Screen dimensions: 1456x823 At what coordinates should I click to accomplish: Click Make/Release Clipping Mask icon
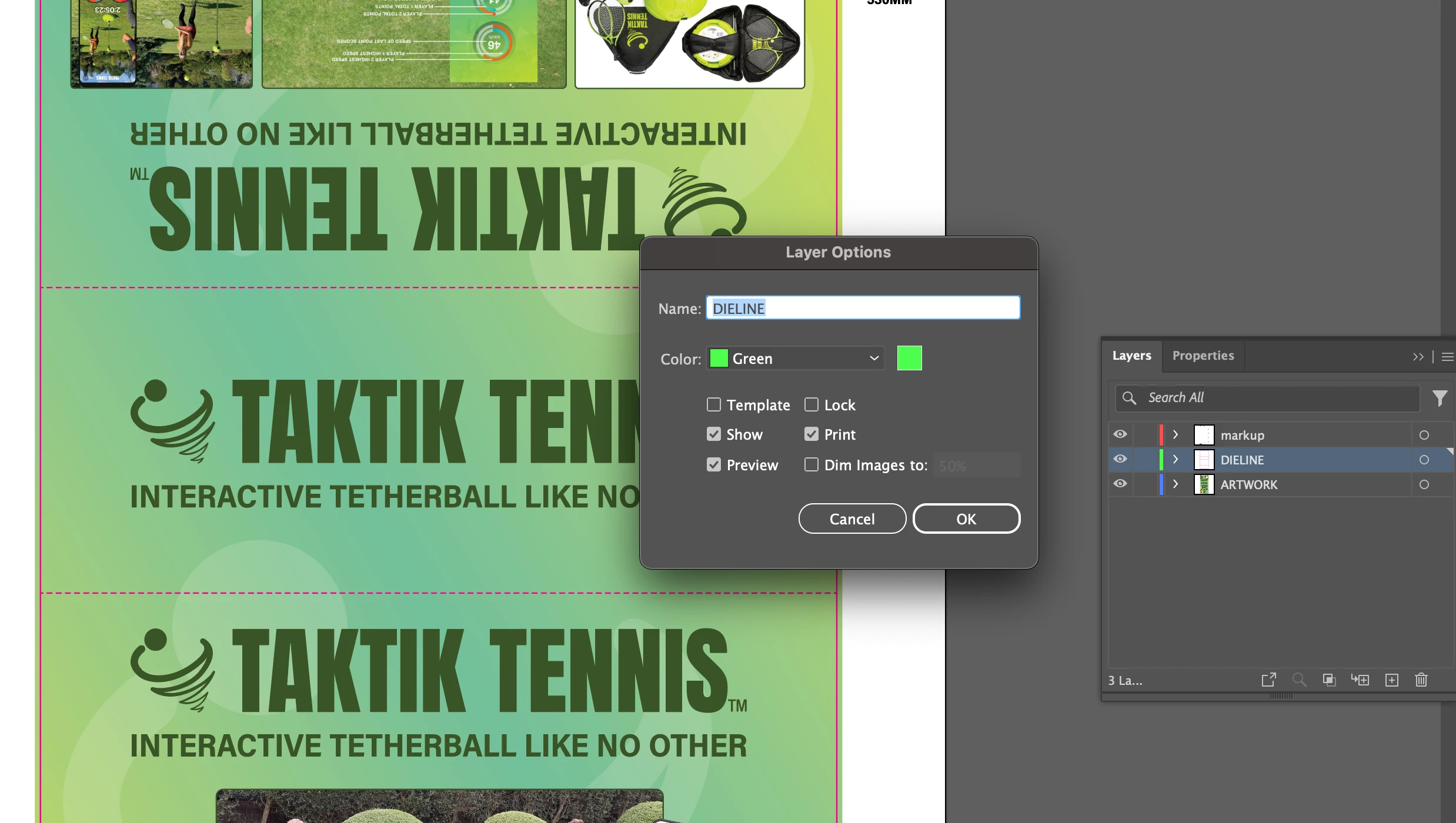coord(1329,680)
